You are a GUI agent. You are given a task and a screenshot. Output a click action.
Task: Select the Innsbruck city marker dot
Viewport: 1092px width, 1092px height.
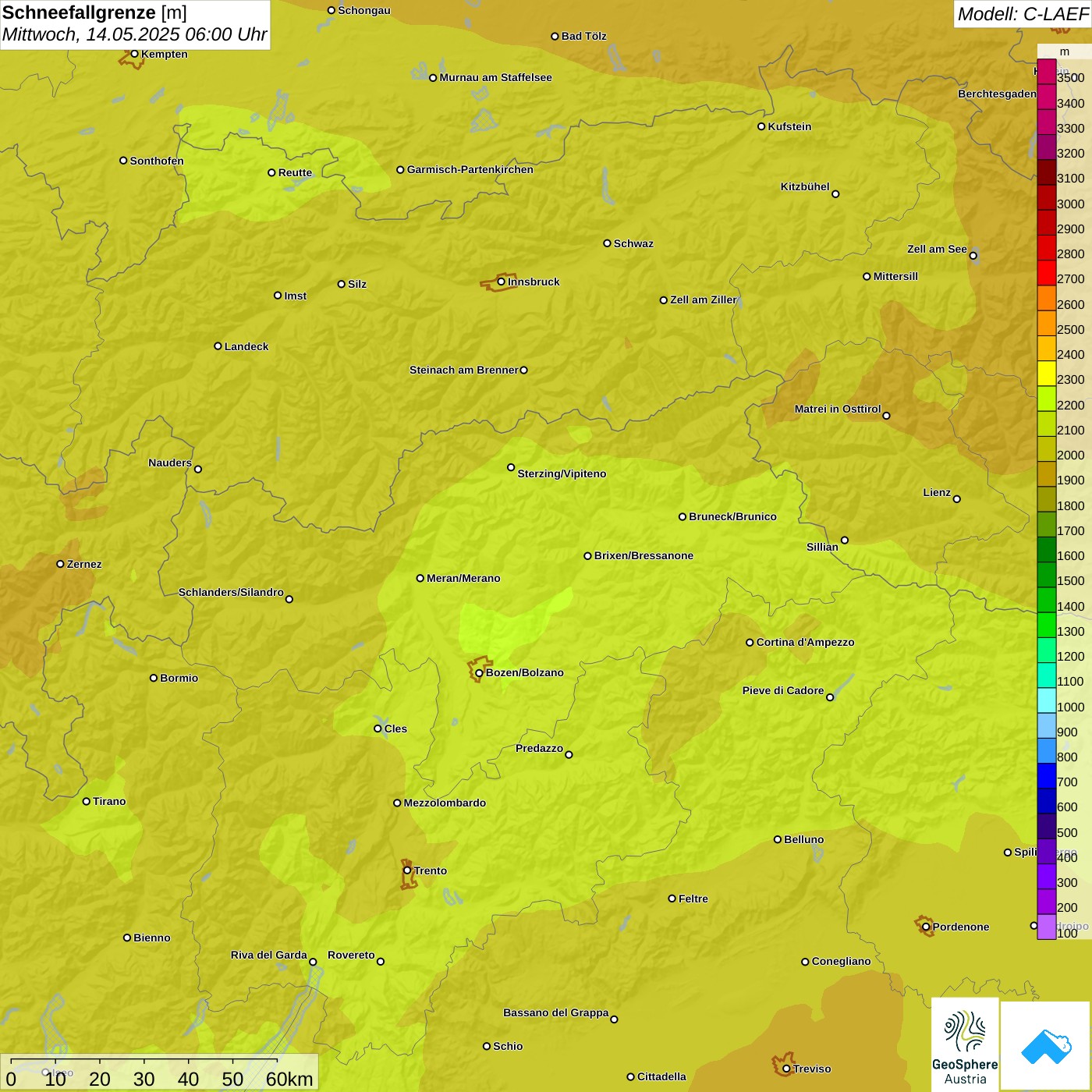tap(502, 282)
